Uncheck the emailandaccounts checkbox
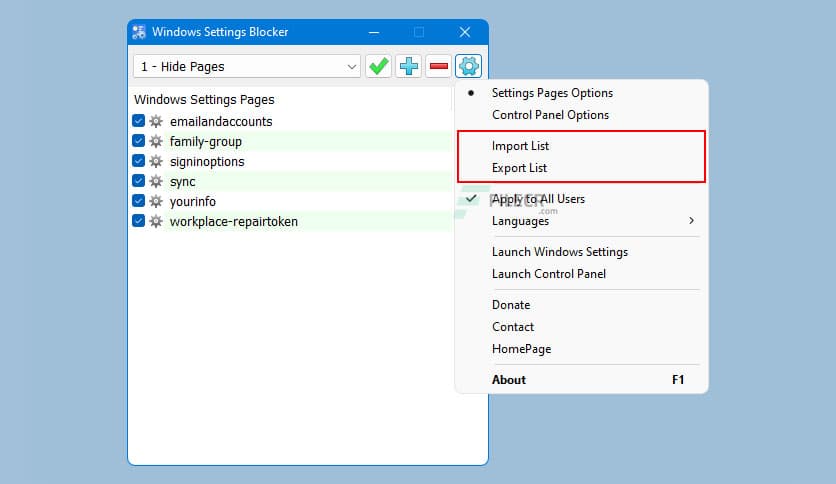This screenshot has width=836, height=484. click(x=139, y=120)
